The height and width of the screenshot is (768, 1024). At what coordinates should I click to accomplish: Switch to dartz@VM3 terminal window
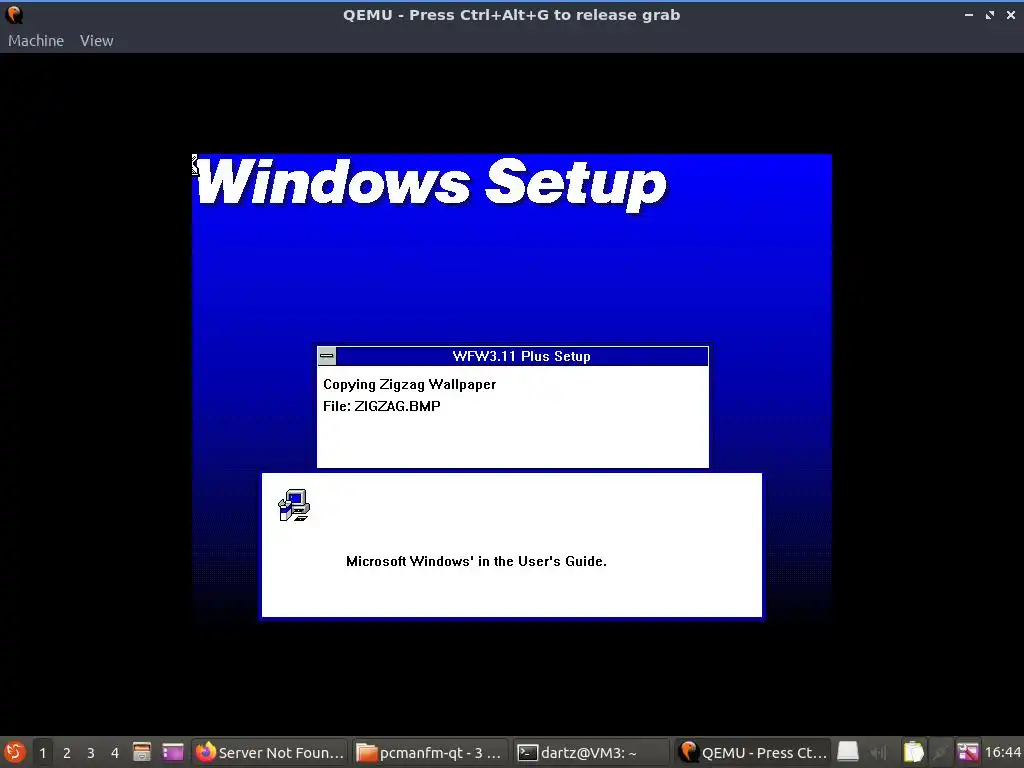tap(591, 752)
